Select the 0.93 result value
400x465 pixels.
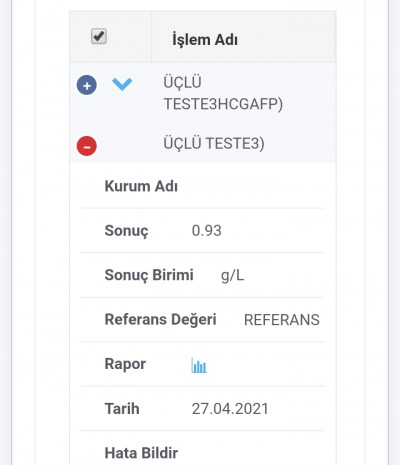[x=207, y=231]
